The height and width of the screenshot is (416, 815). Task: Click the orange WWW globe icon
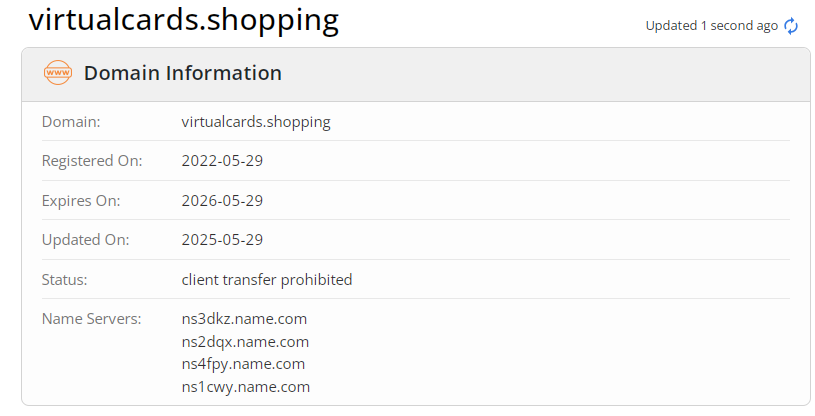[x=58, y=73]
